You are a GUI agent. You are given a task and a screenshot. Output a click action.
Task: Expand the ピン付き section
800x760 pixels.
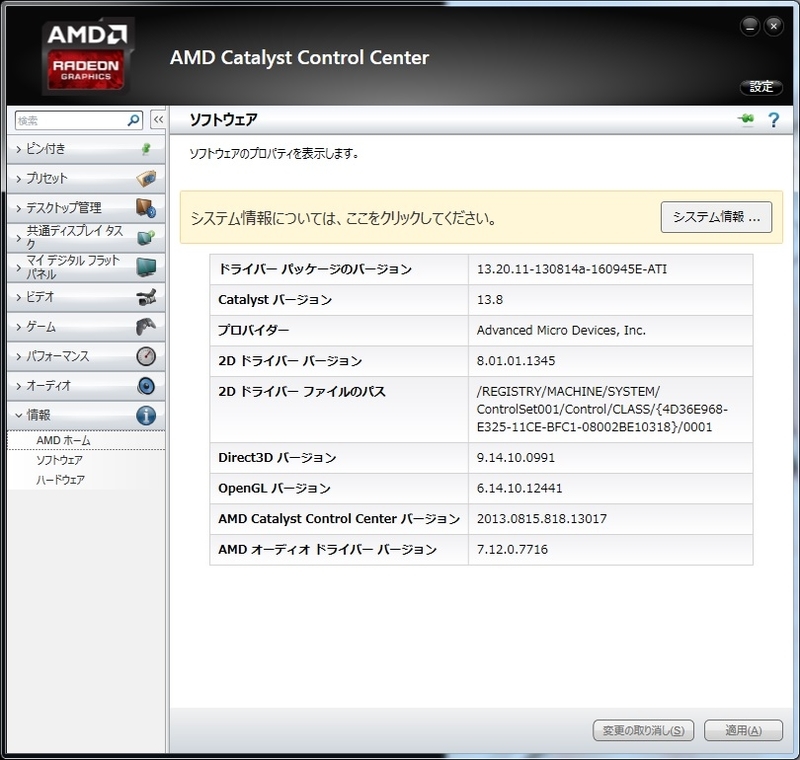point(86,149)
